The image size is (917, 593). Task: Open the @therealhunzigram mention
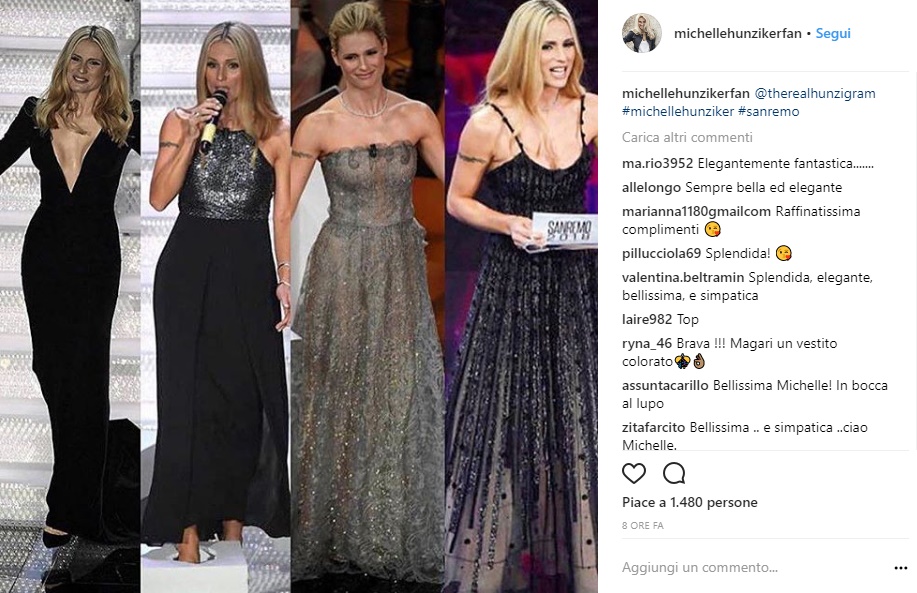click(815, 94)
